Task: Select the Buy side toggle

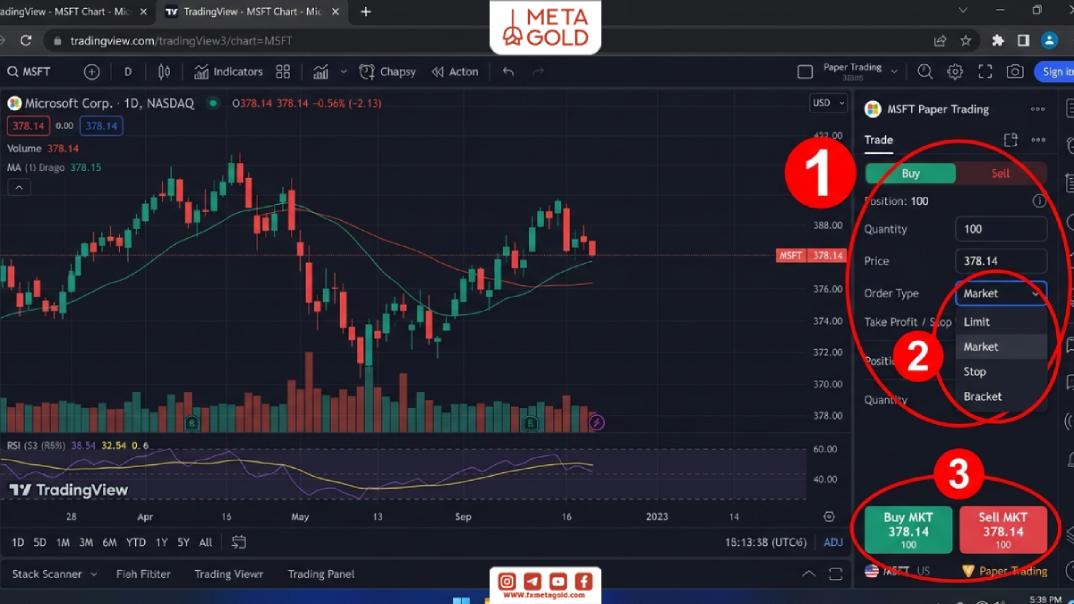Action: click(910, 173)
